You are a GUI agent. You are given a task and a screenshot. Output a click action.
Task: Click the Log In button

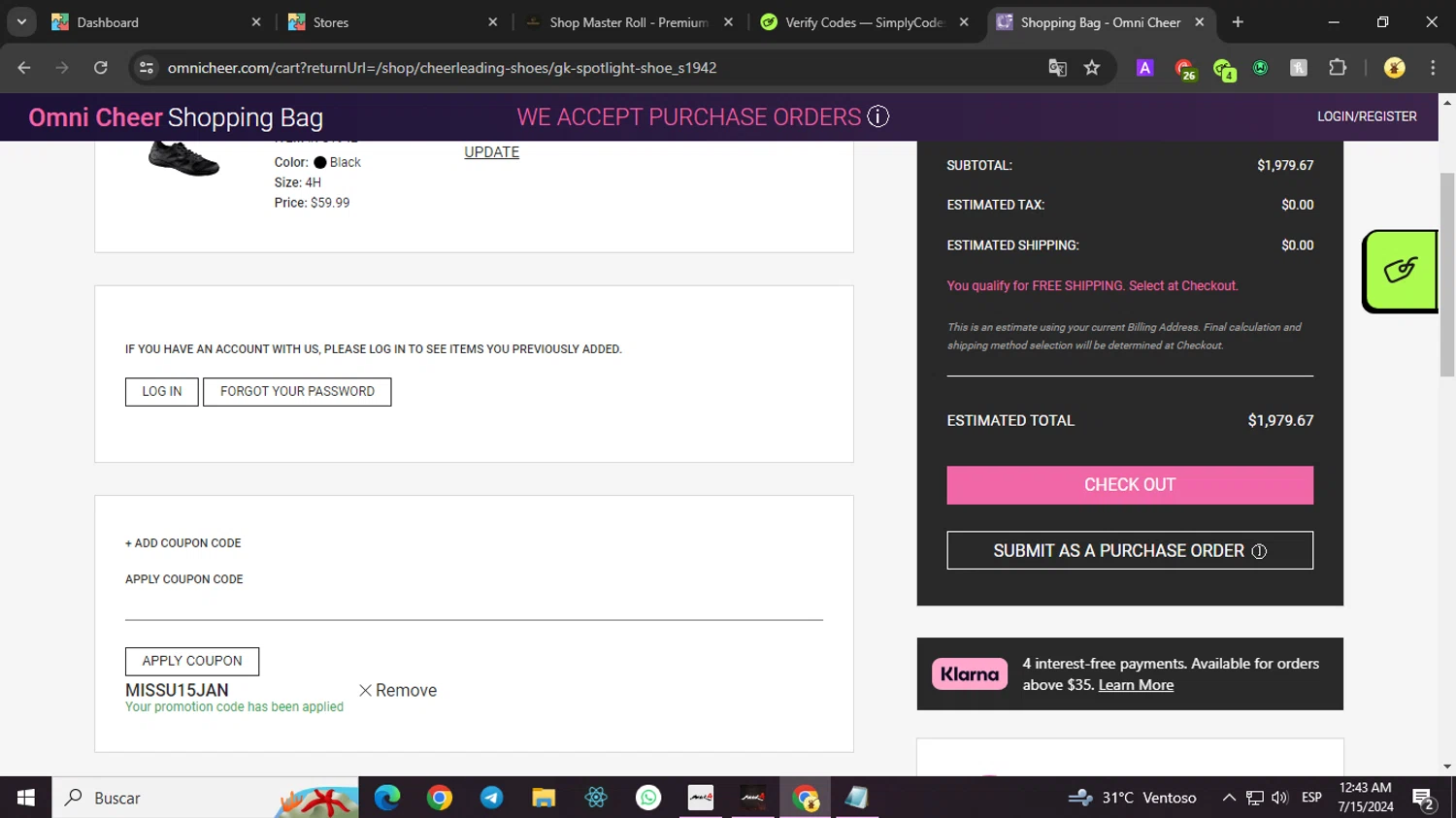click(161, 391)
